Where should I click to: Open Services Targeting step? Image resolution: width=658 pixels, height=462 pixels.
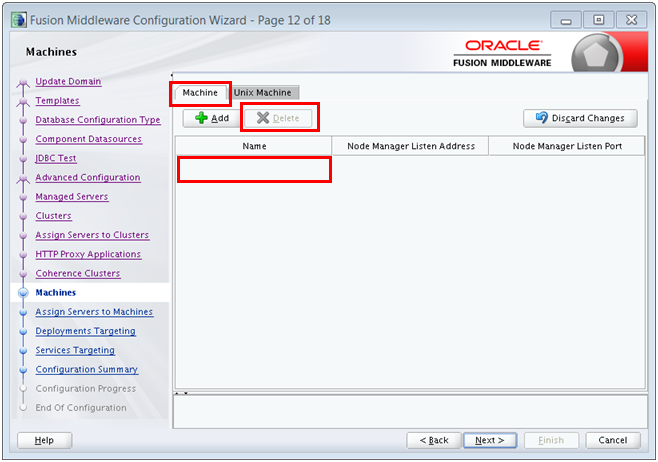click(75, 350)
